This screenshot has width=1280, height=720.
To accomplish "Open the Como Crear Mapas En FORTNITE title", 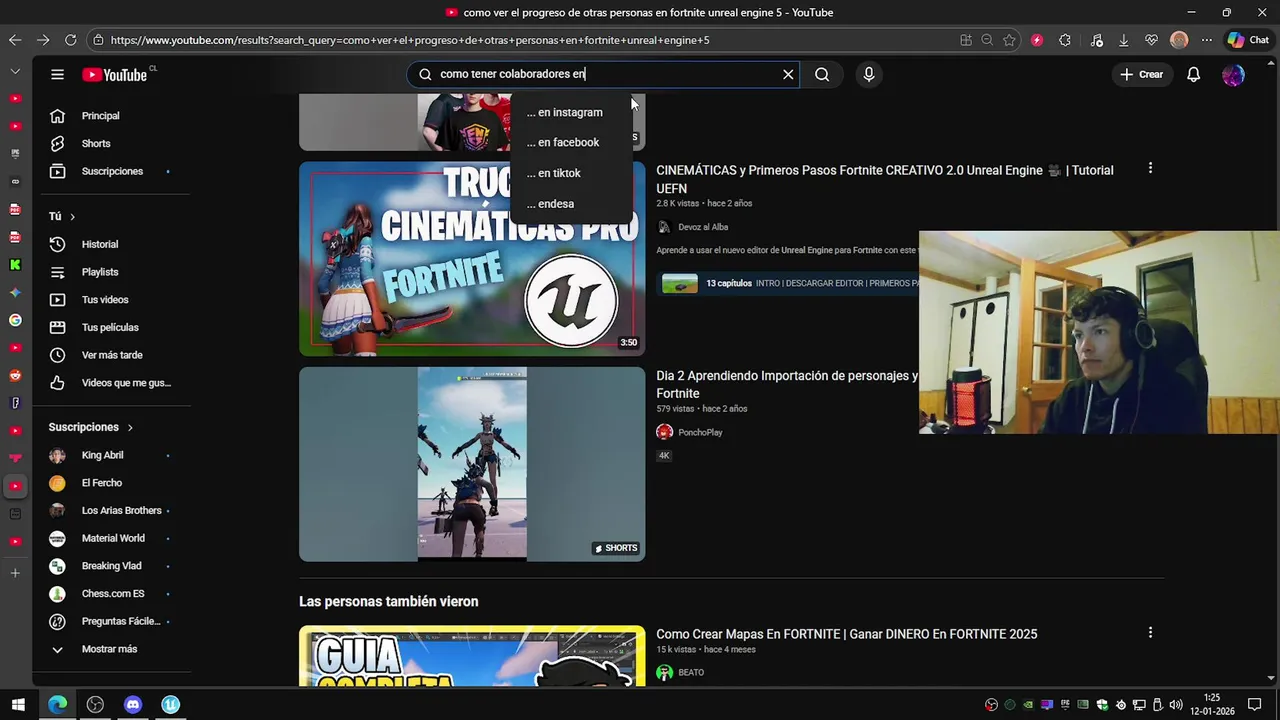I will click(x=847, y=634).
